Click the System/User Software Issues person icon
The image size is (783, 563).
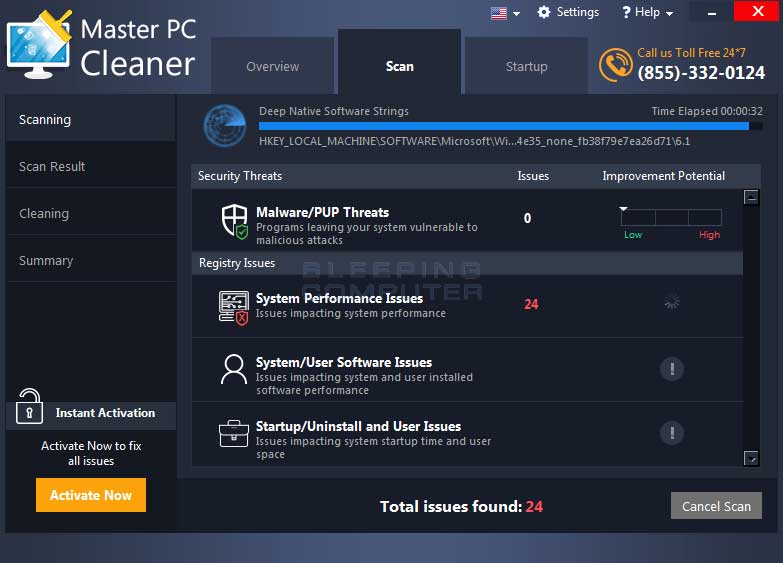coord(234,369)
